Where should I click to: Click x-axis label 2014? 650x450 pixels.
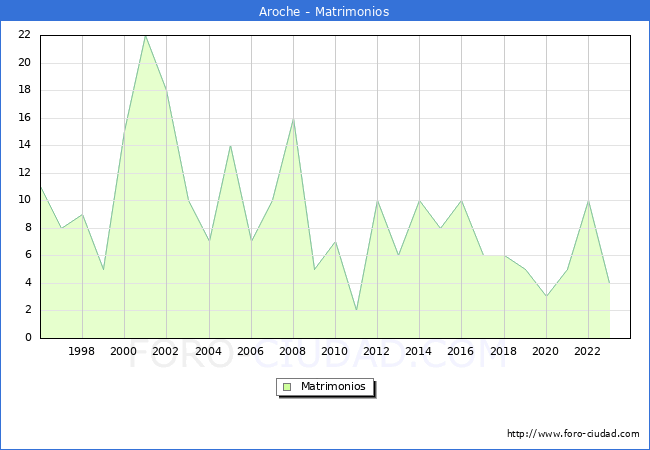point(418,351)
